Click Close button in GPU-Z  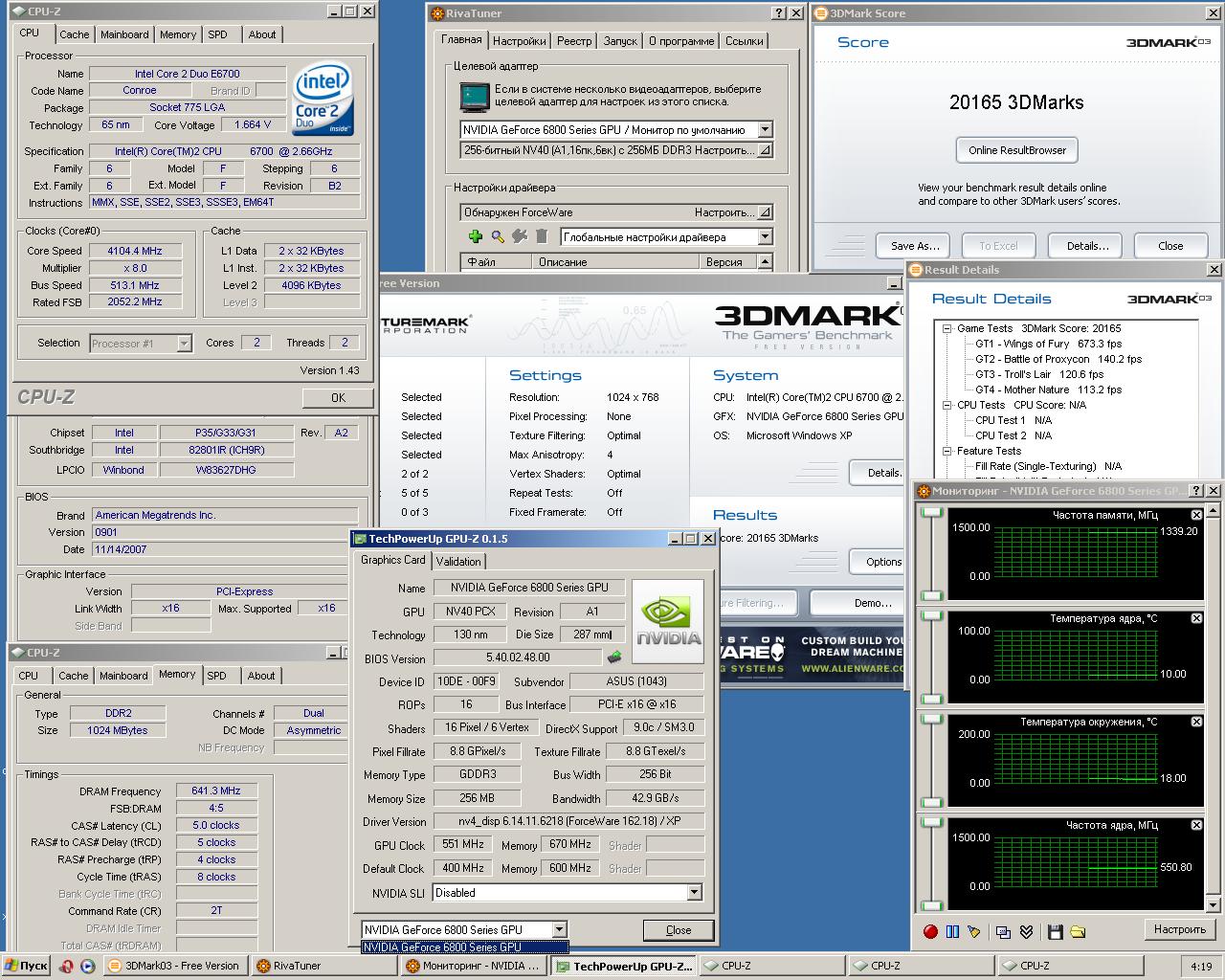pyautogui.click(x=678, y=929)
